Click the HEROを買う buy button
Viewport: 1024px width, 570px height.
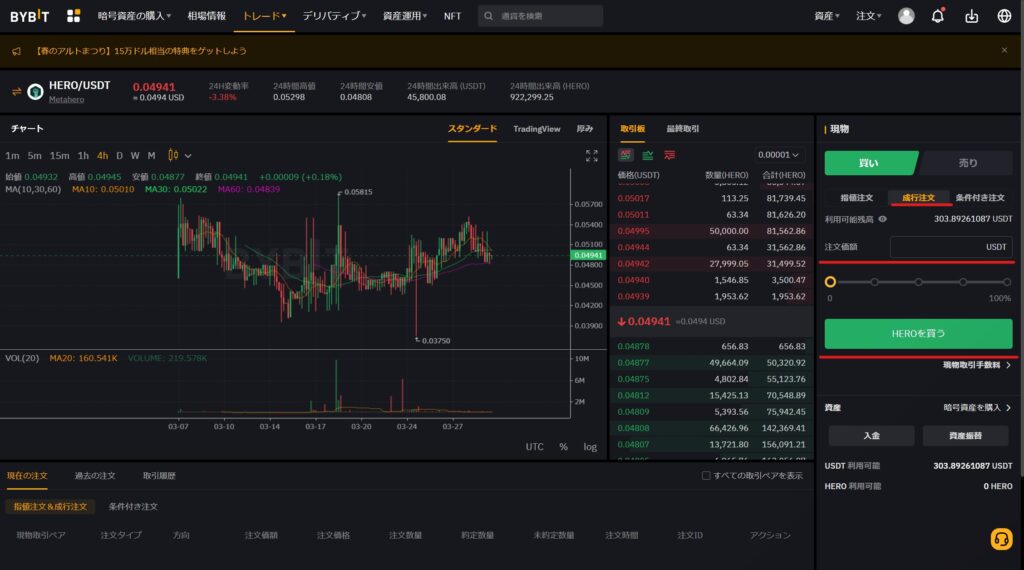(x=918, y=334)
